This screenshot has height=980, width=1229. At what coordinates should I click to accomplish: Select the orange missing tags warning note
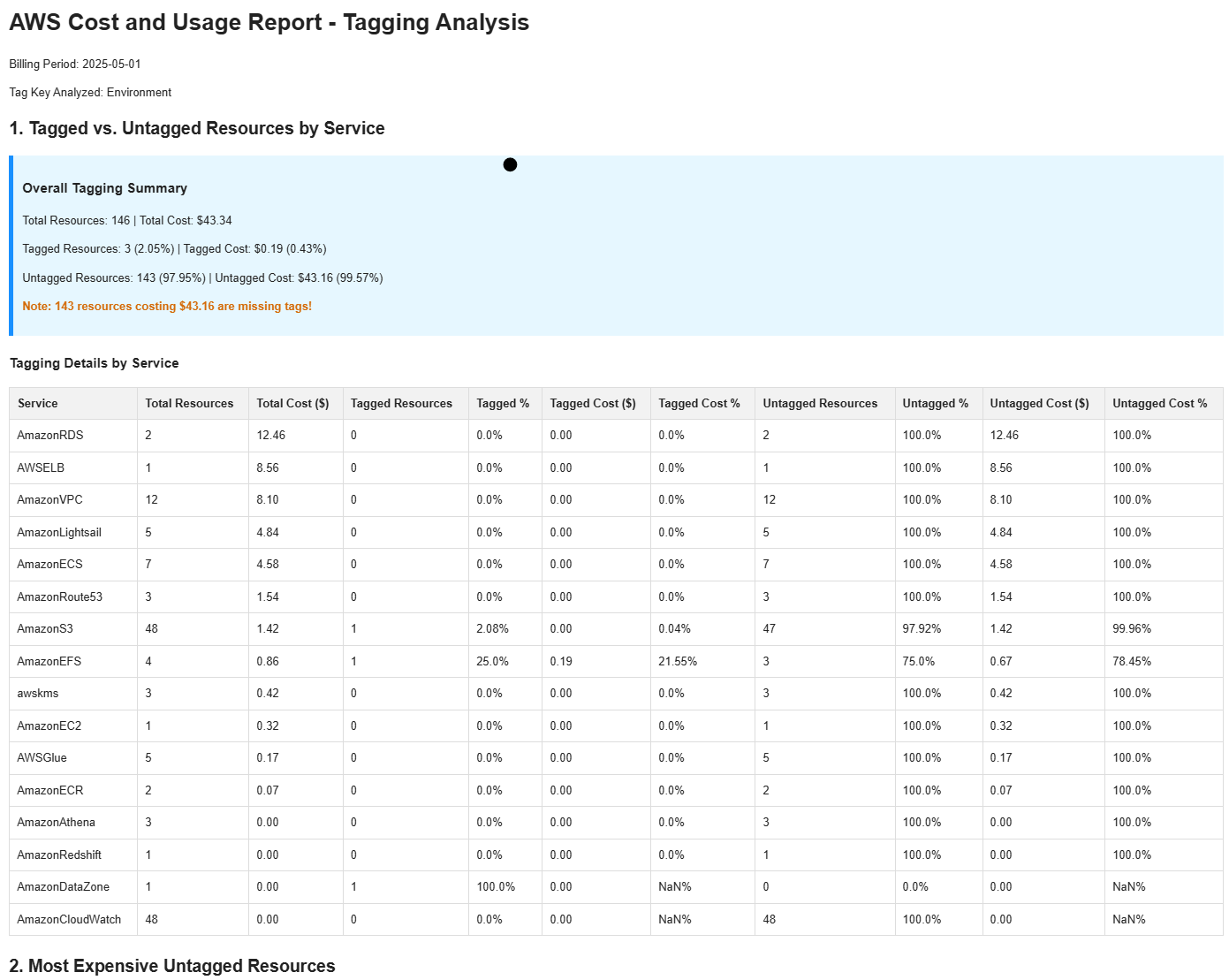(167, 306)
